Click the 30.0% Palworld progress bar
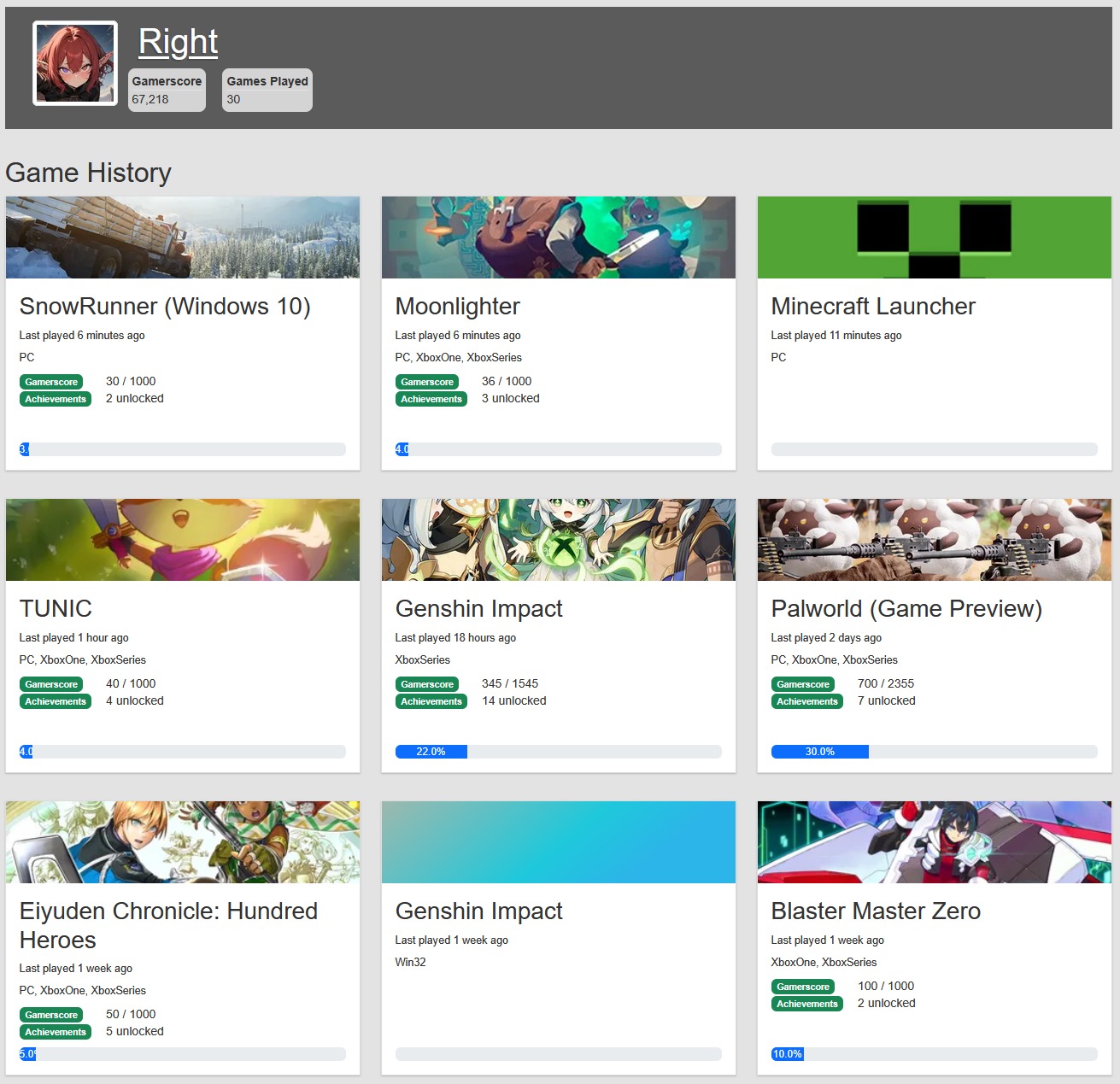1120x1084 pixels. [x=935, y=752]
